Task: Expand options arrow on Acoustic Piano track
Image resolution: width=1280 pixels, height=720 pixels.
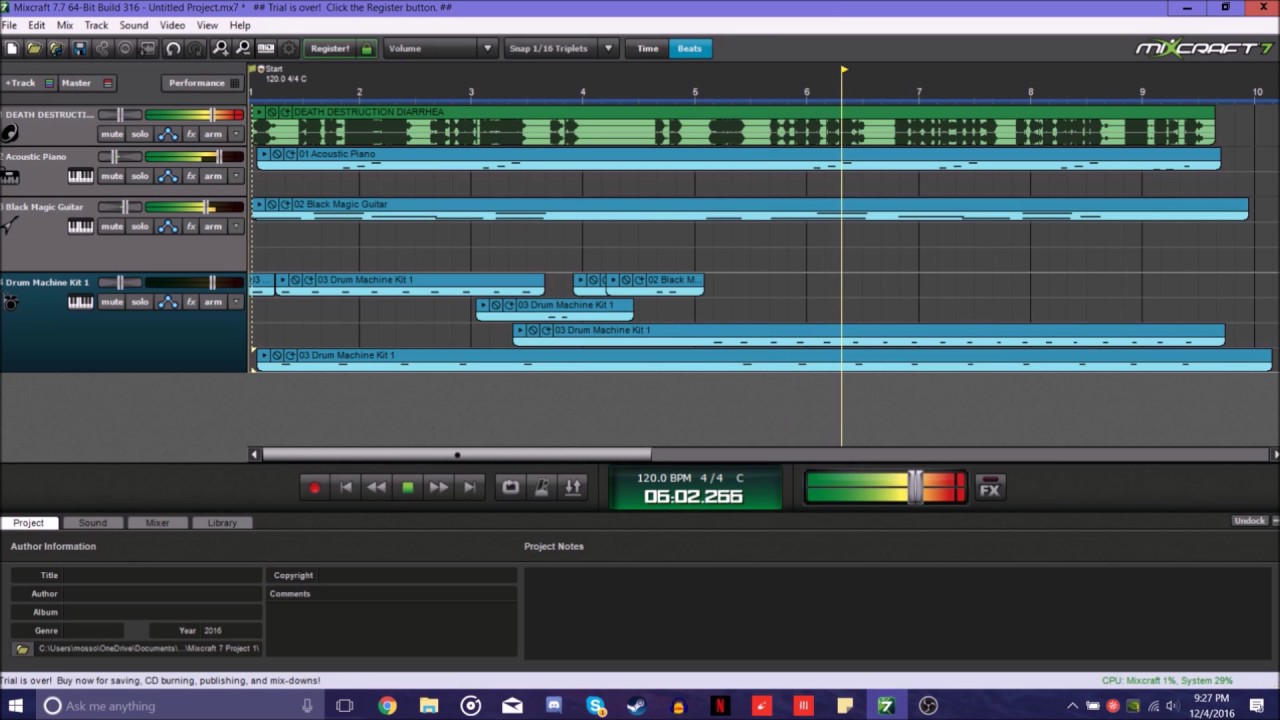Action: (236, 176)
